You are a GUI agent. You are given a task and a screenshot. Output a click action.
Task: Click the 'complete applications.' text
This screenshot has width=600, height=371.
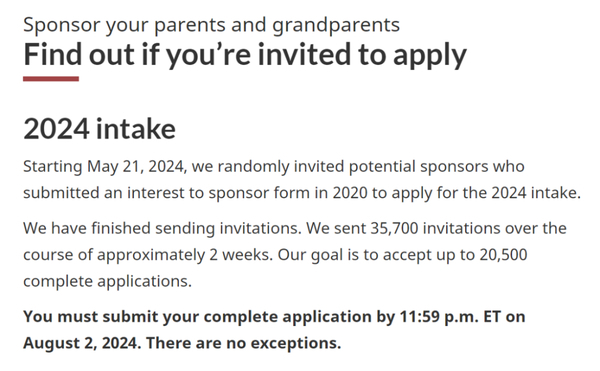pyautogui.click(x=107, y=282)
